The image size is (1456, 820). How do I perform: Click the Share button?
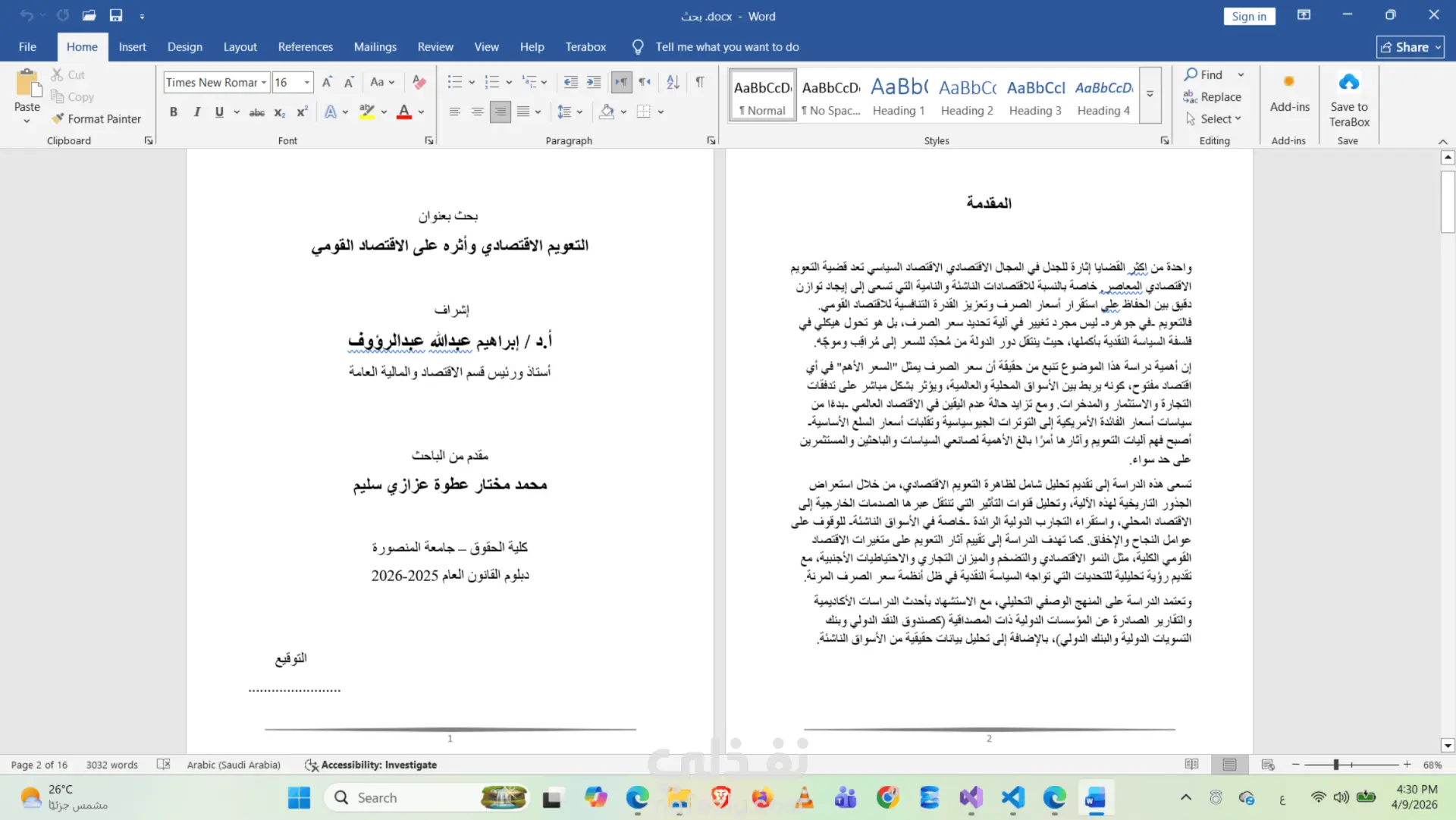[1410, 47]
